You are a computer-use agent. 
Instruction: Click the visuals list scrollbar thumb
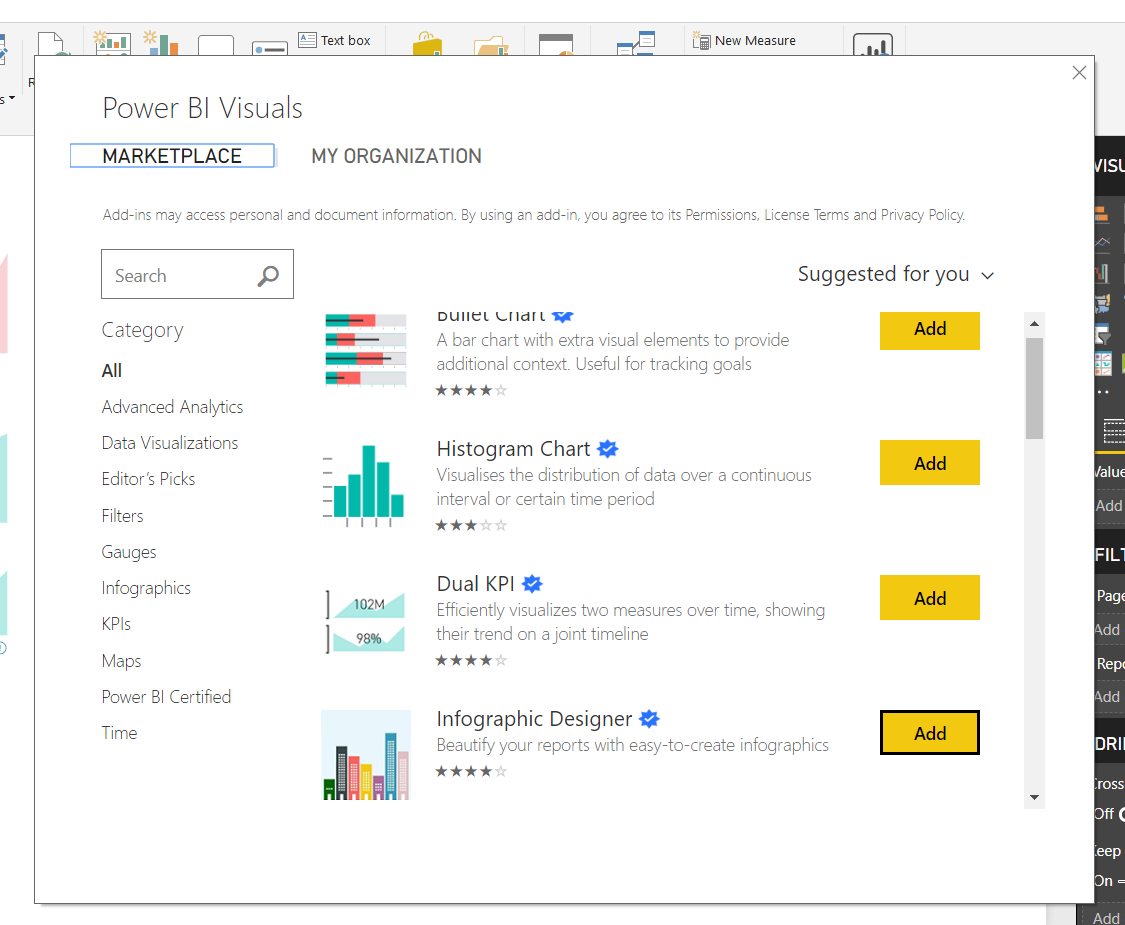click(1034, 388)
